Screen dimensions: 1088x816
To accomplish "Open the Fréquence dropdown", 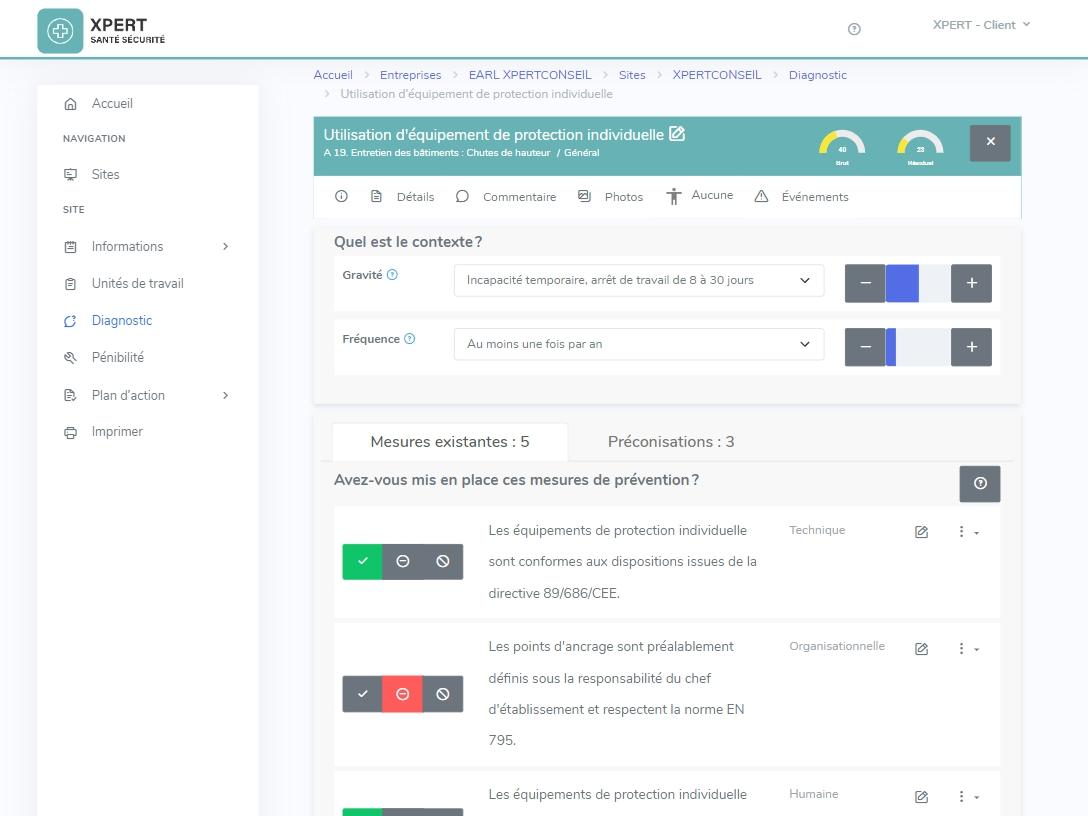I will [x=639, y=344].
